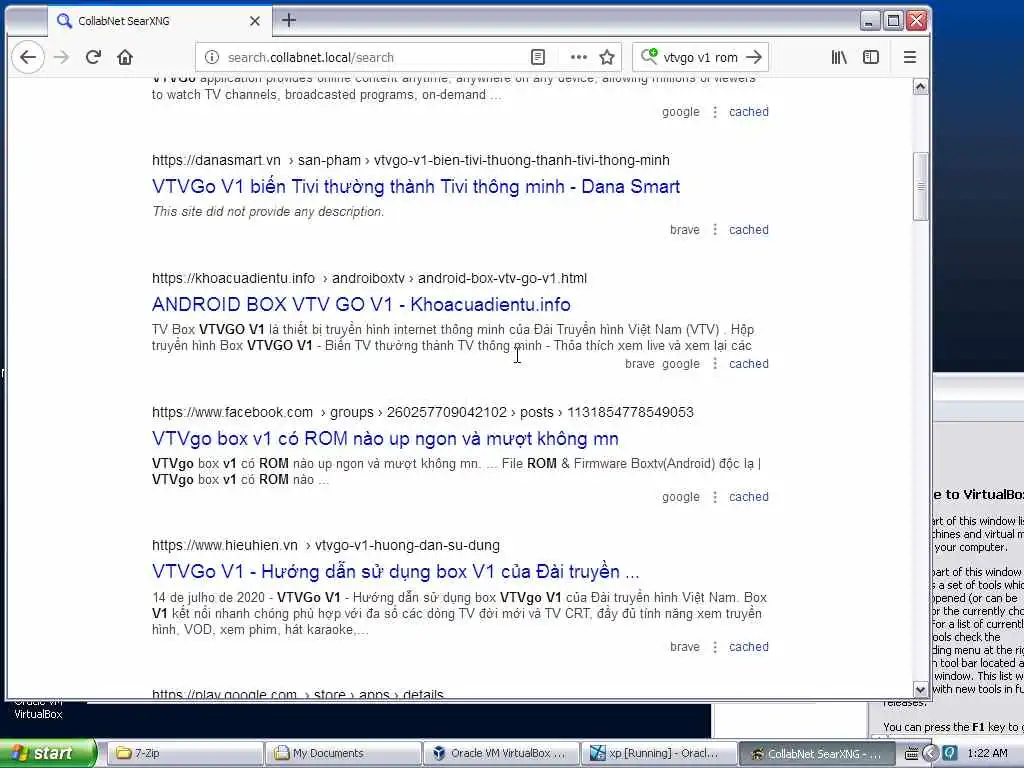Open VTVGo V1 Hướng dẫn sử dụng result
The width and height of the screenshot is (1024, 768).
(396, 571)
